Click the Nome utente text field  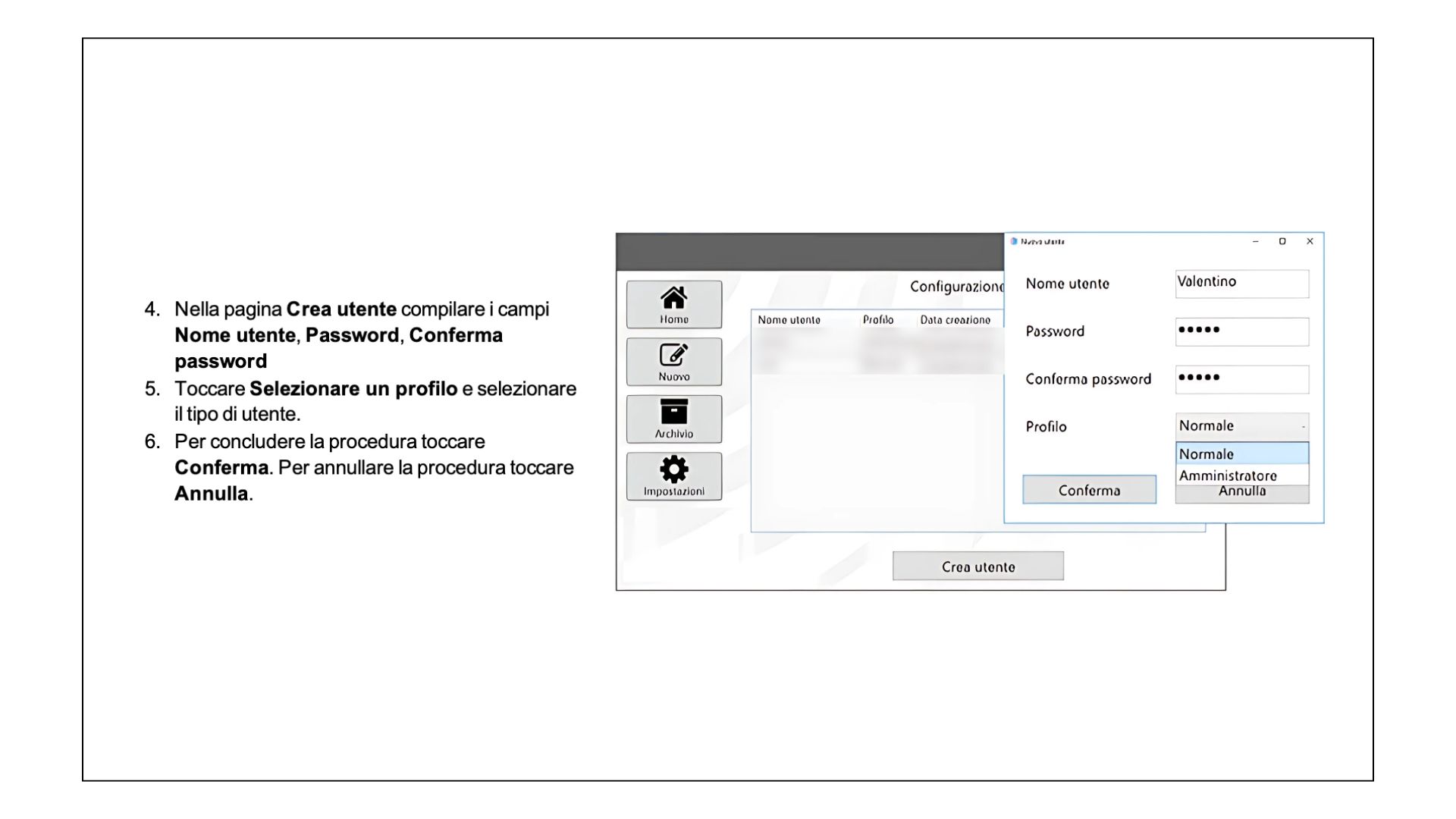[x=1241, y=284]
